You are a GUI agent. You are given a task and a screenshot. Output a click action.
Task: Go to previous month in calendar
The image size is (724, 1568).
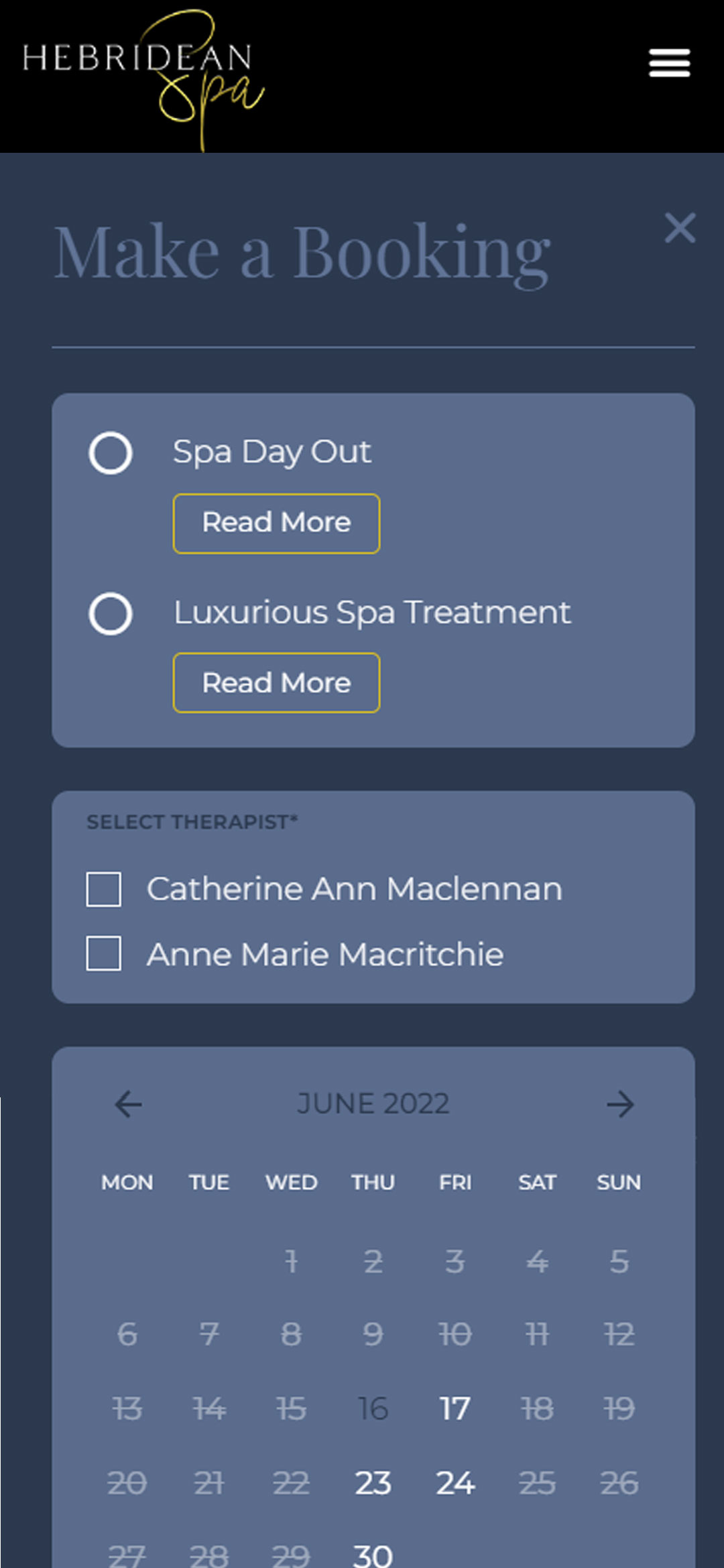128,1104
